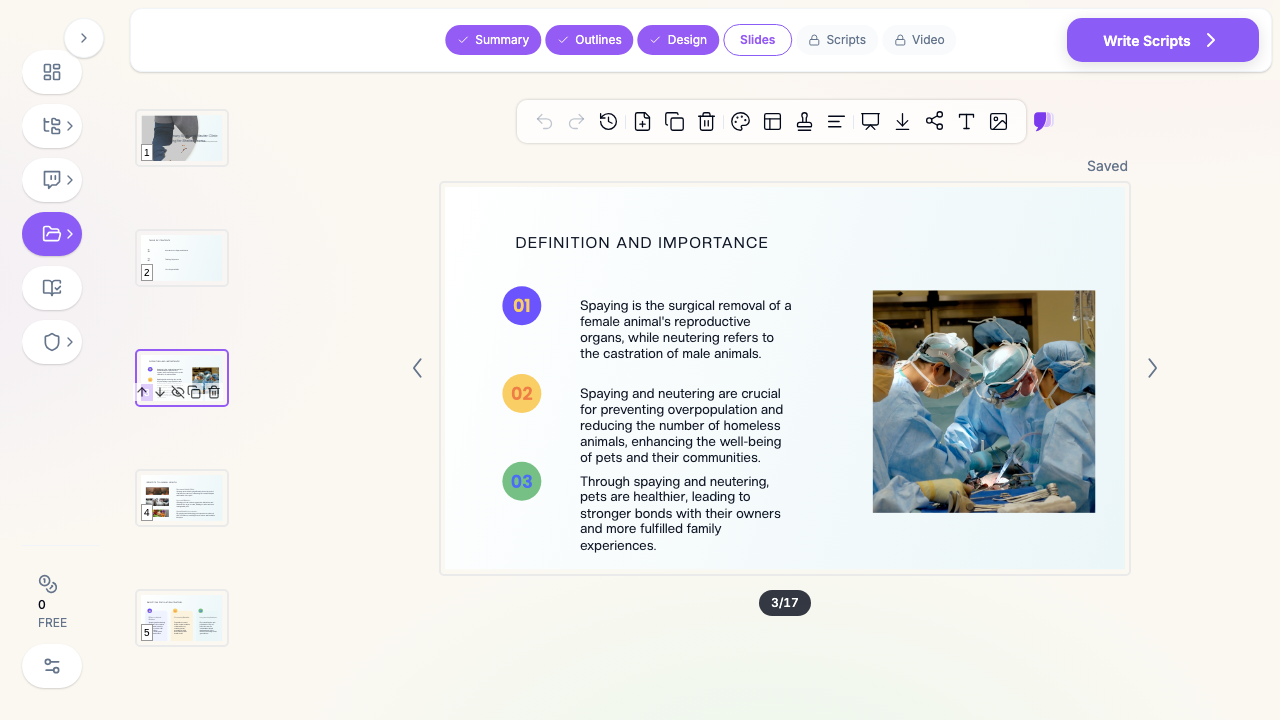This screenshot has width=1280, height=720.
Task: Click the stamp icon in the toolbar
Action: click(804, 121)
